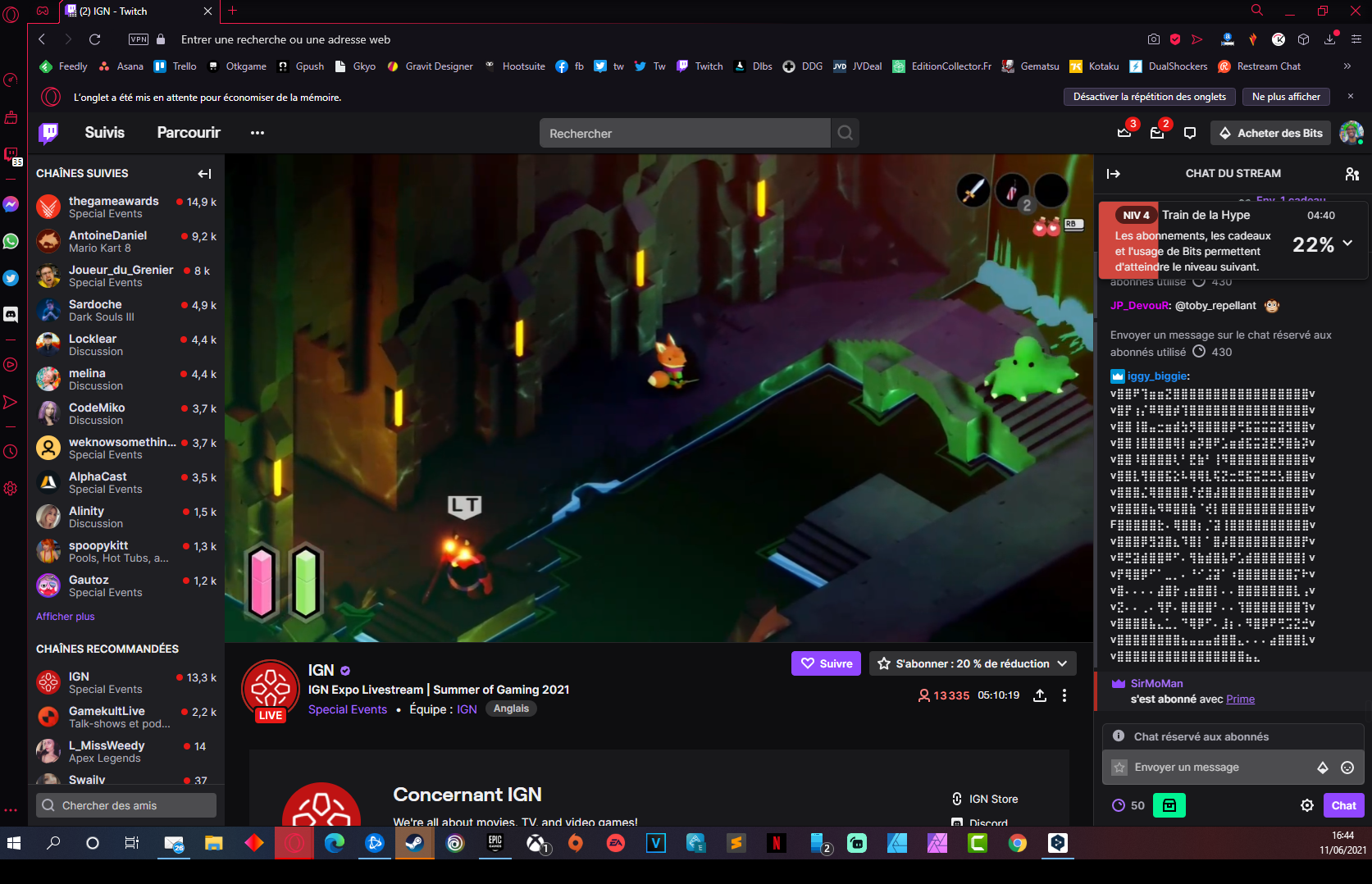Viewport: 1372px width, 884px height.
Task: Go to Suivis tab
Action: 104,133
